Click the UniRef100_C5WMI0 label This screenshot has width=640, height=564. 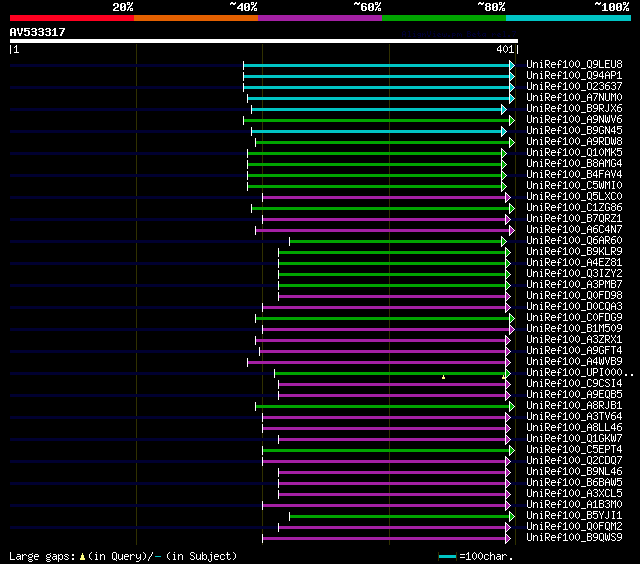tap(574, 186)
